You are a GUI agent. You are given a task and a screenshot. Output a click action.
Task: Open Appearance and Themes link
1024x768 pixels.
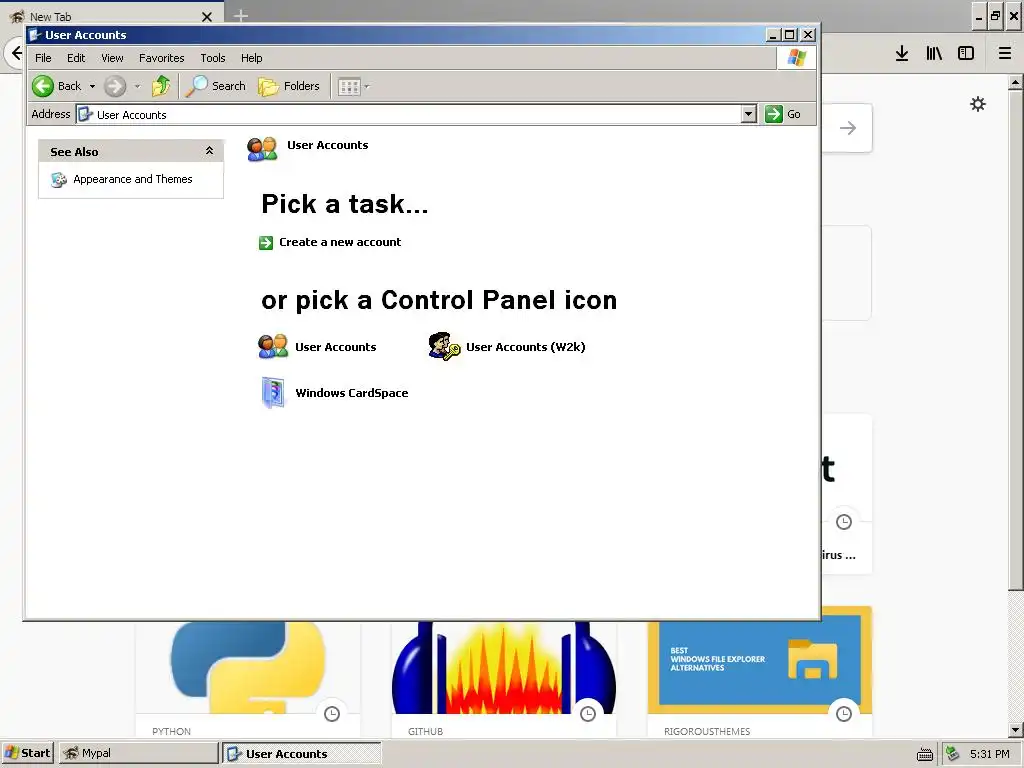[x=133, y=179]
